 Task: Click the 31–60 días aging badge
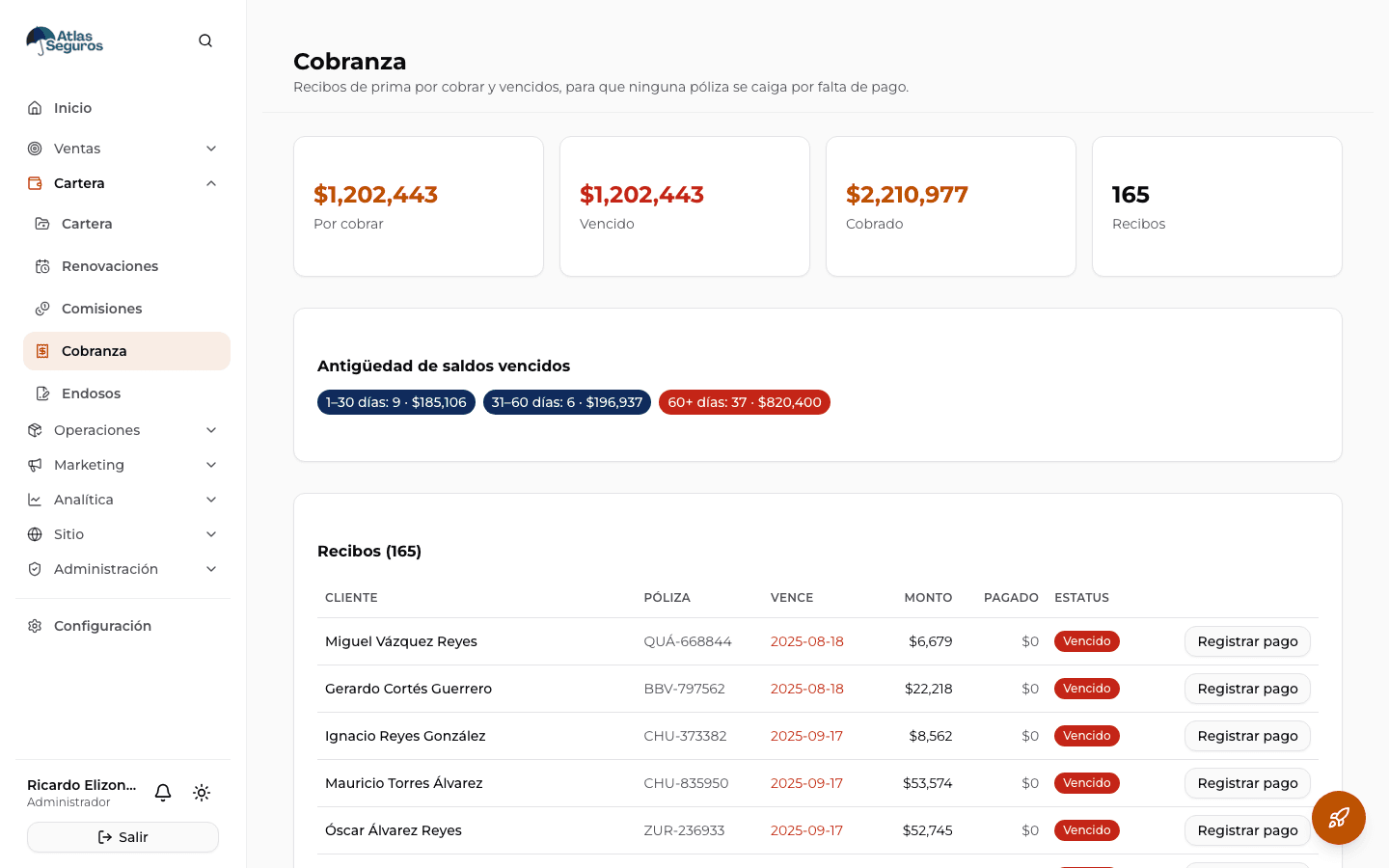click(x=567, y=402)
